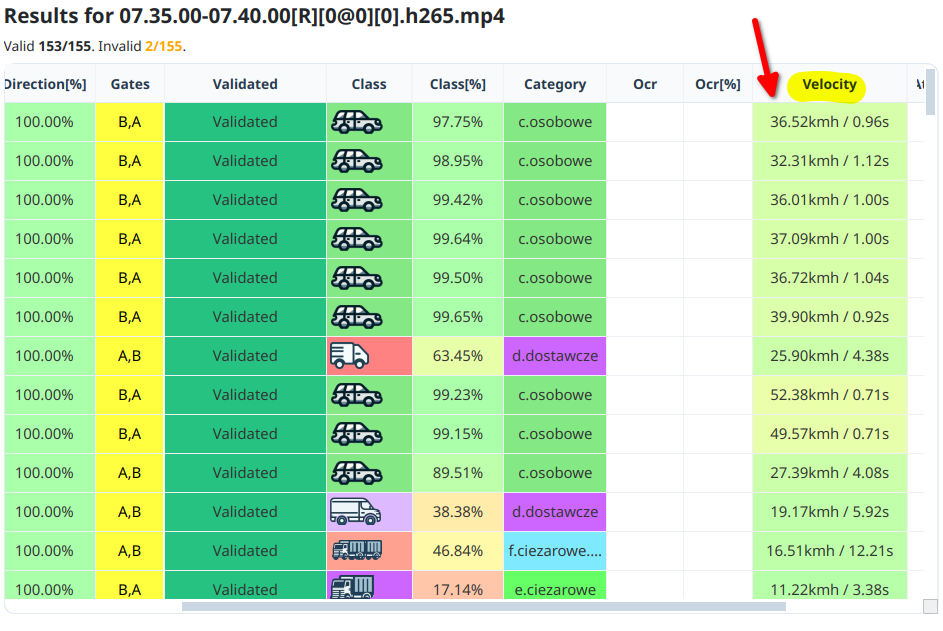Click velocity cell 36.01kmh / 1.00s
The image size is (943, 631).
point(830,200)
